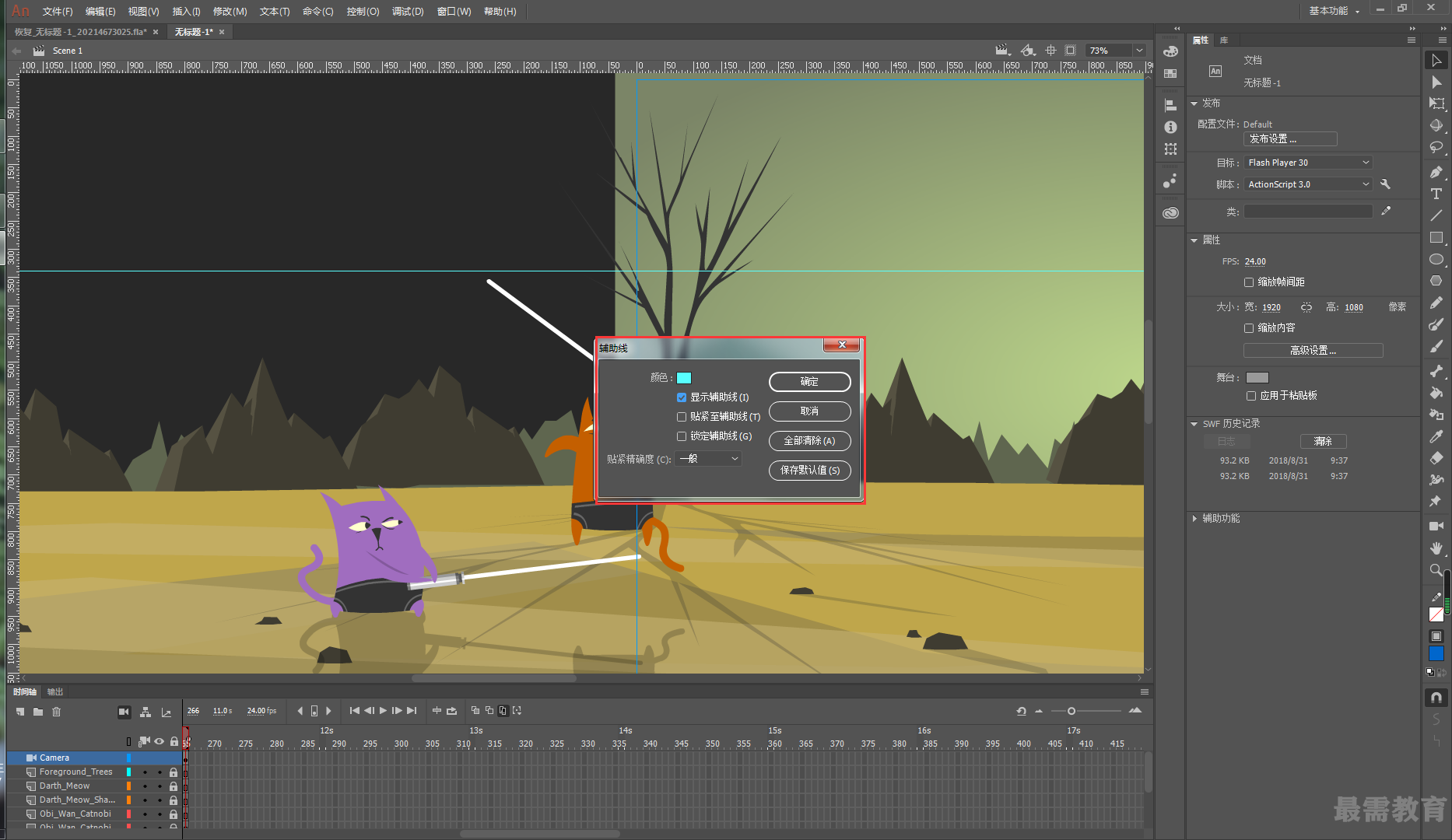Open the snap accuracy dropdown
The image size is (1452, 840).
[708, 459]
